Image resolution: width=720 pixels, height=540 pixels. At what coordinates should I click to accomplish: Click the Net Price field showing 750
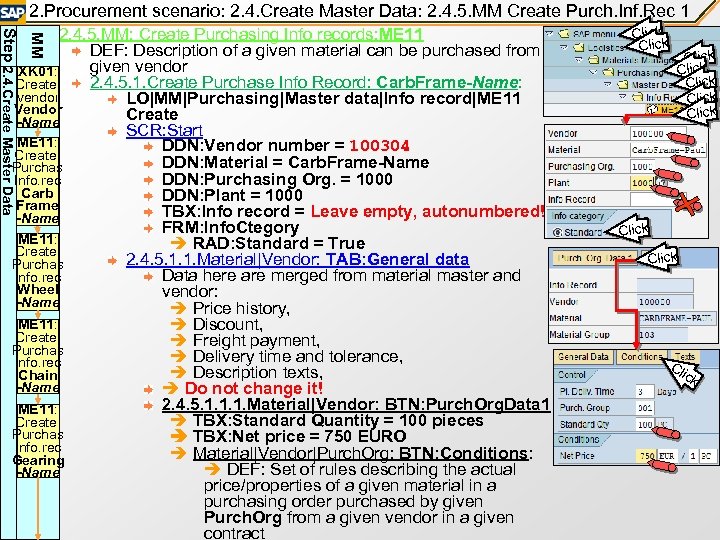coord(647,456)
